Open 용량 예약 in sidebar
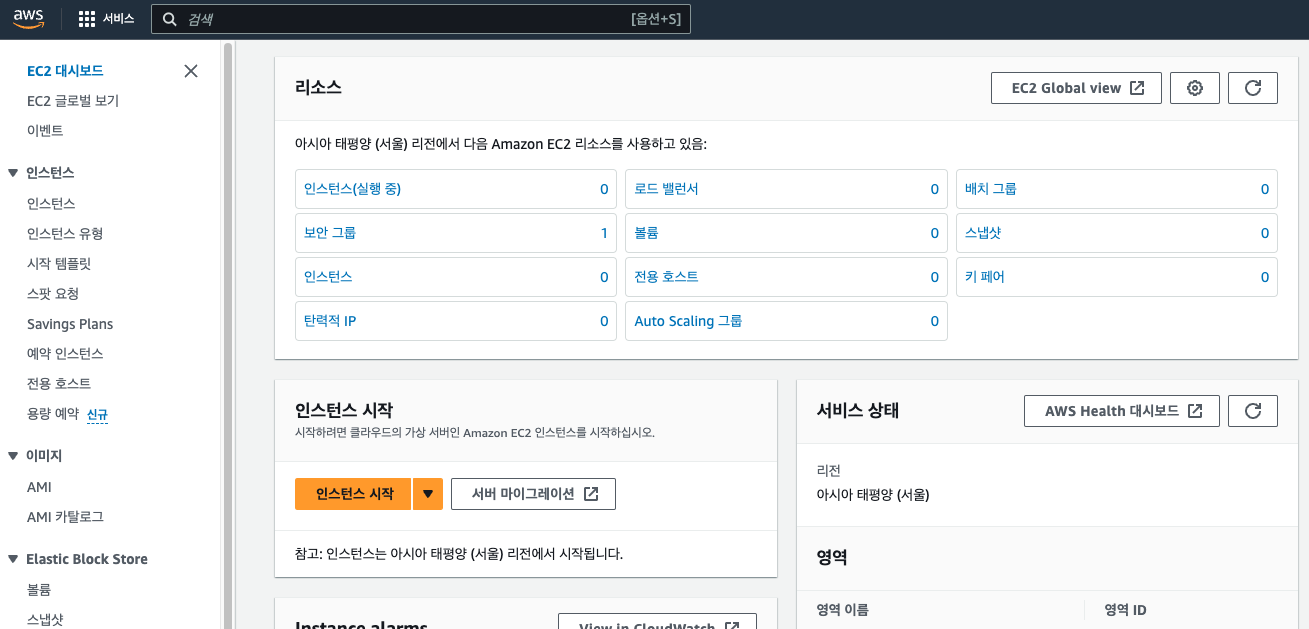 pos(53,414)
